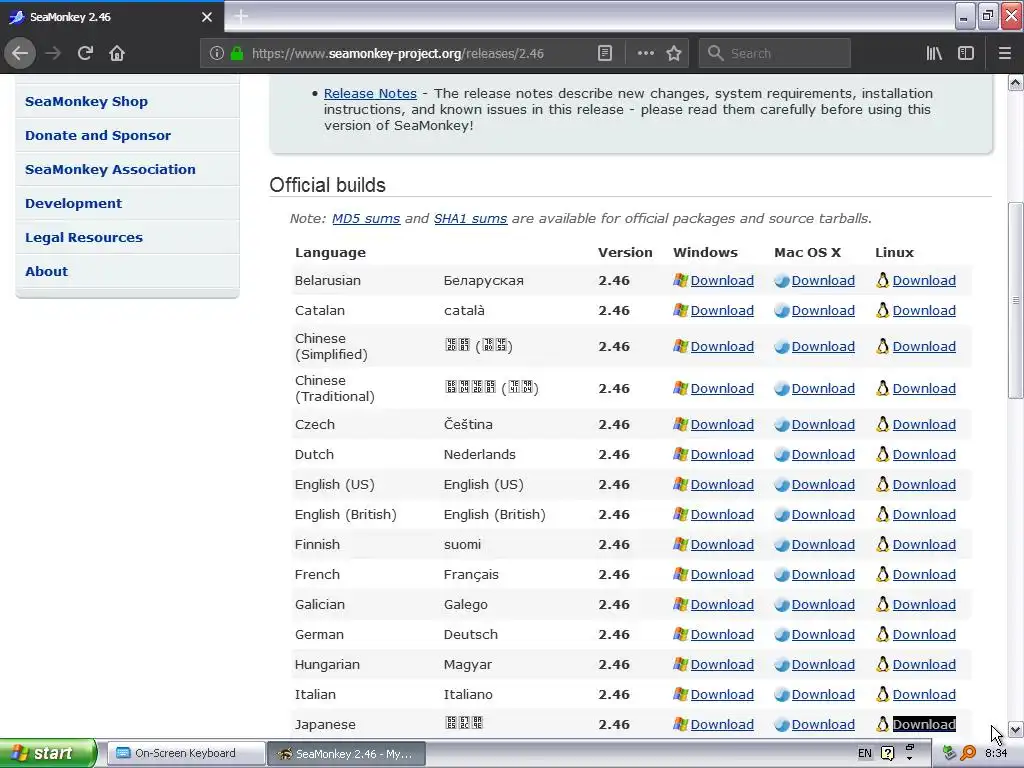Show site information icon in address bar
The height and width of the screenshot is (768, 1024).
[217, 53]
